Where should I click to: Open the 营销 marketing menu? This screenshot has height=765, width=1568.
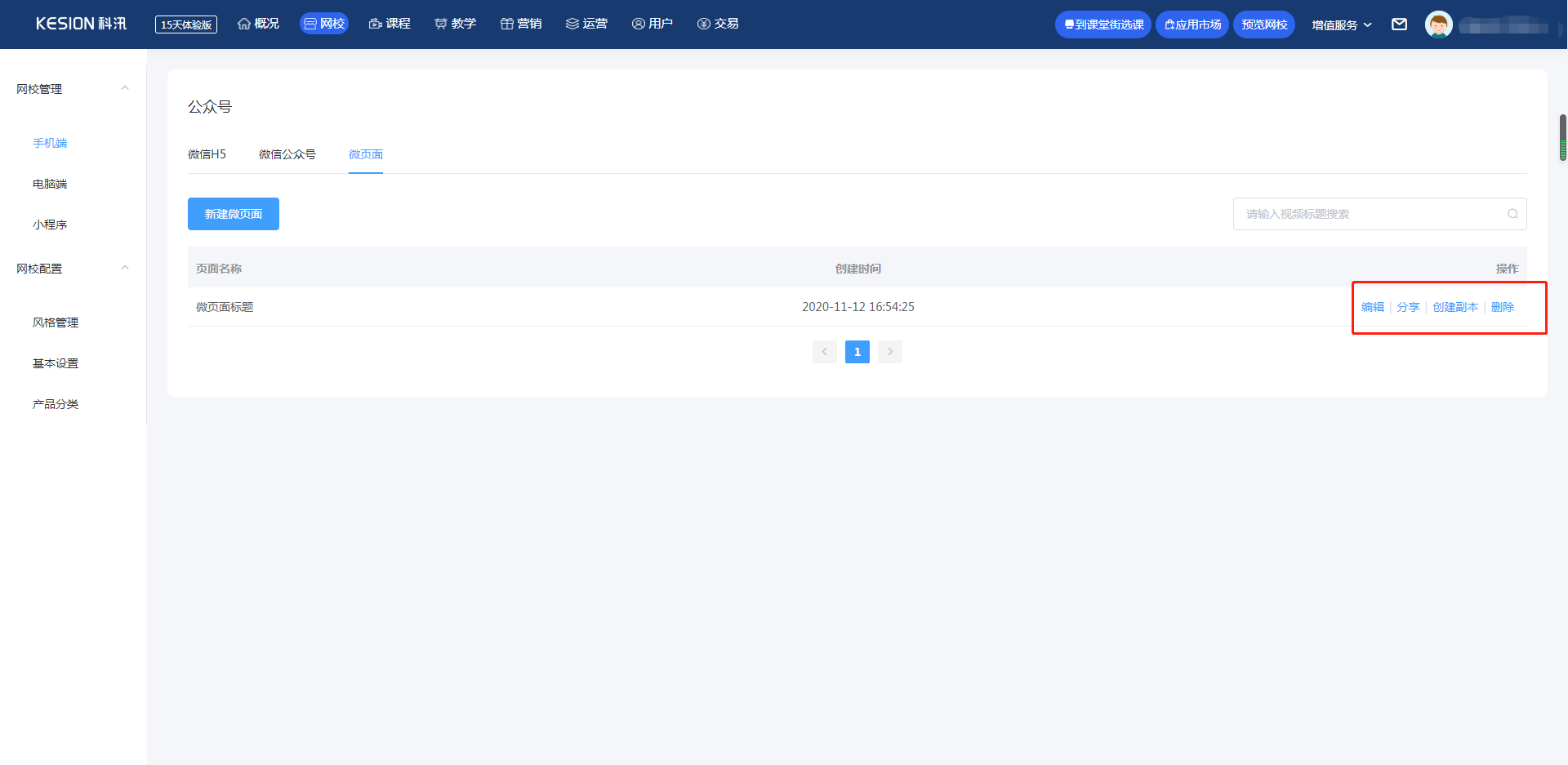click(x=521, y=24)
